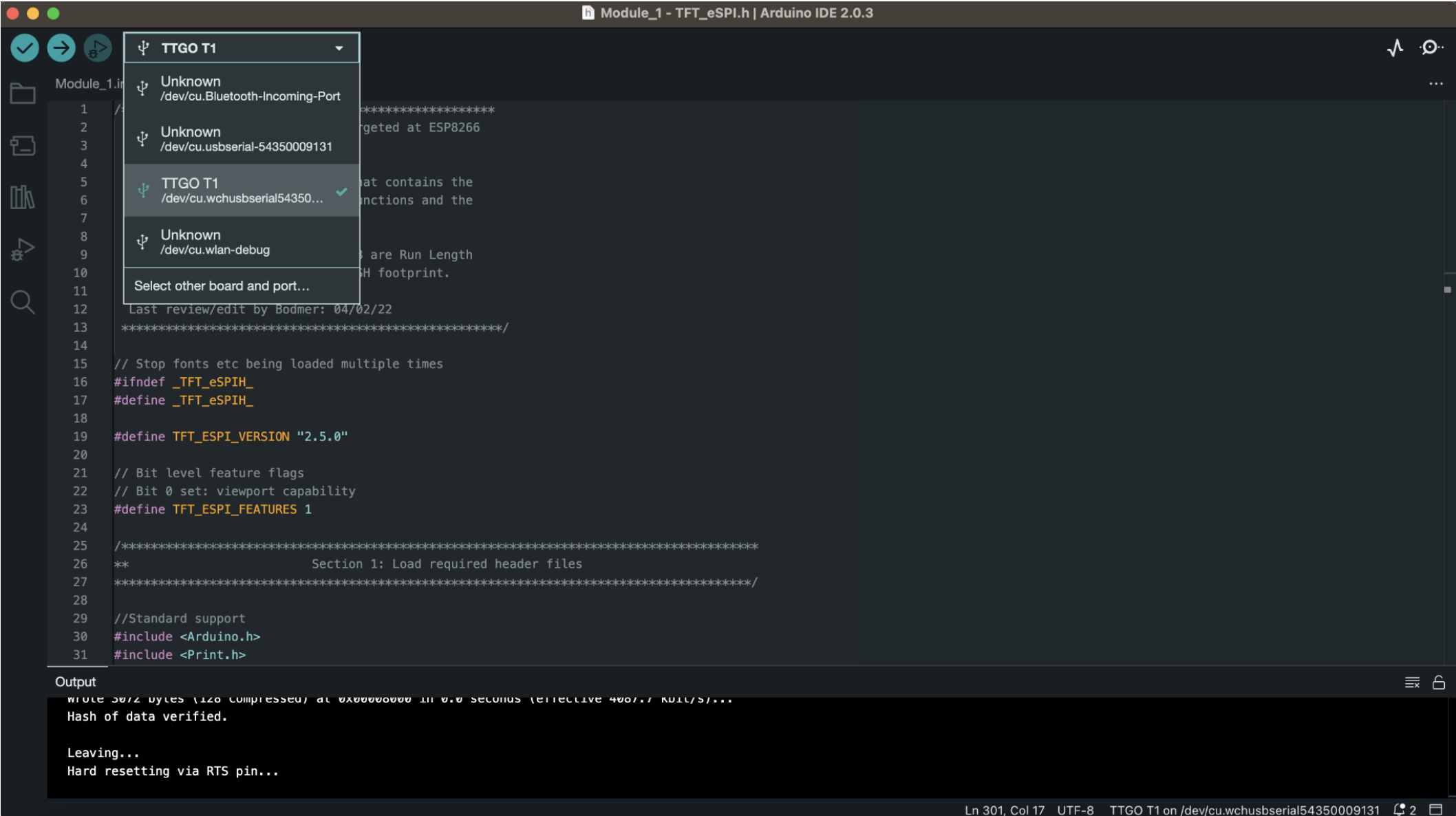Select Unknown Bluetooth-Incoming-Port entry
The height and width of the screenshot is (816, 1456).
242,89
